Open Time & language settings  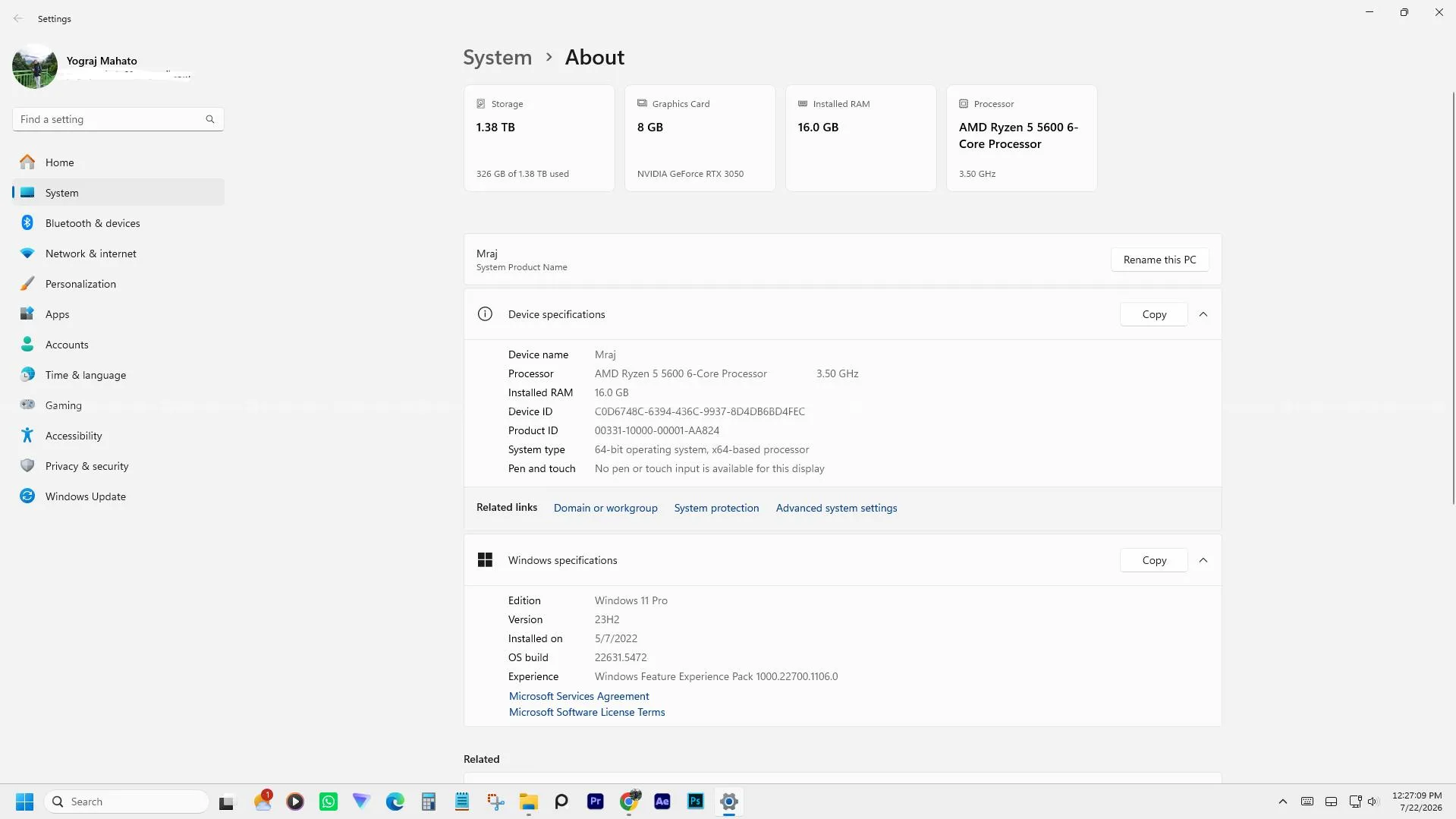tap(118, 375)
